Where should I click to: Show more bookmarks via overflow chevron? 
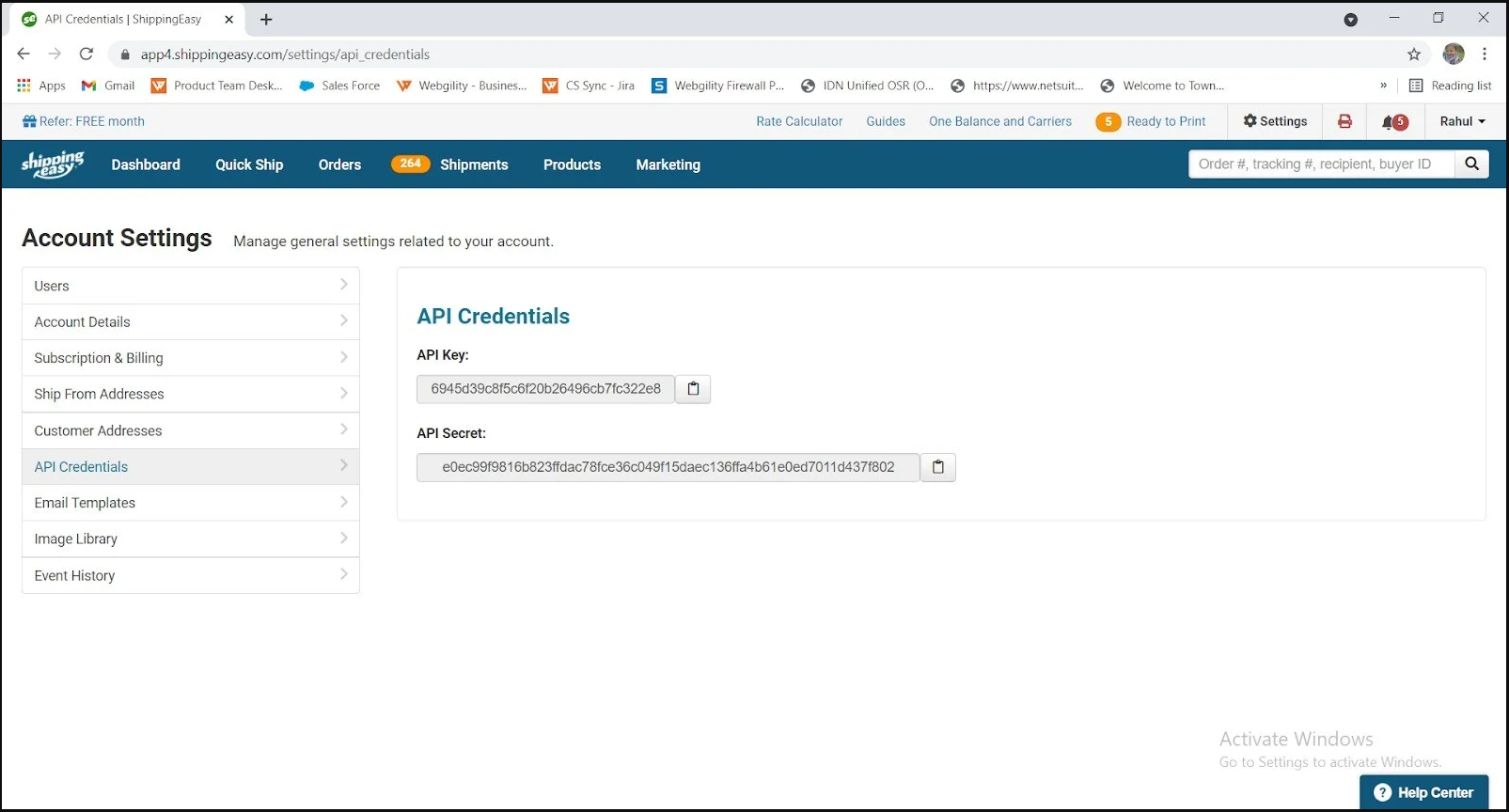tap(1383, 86)
